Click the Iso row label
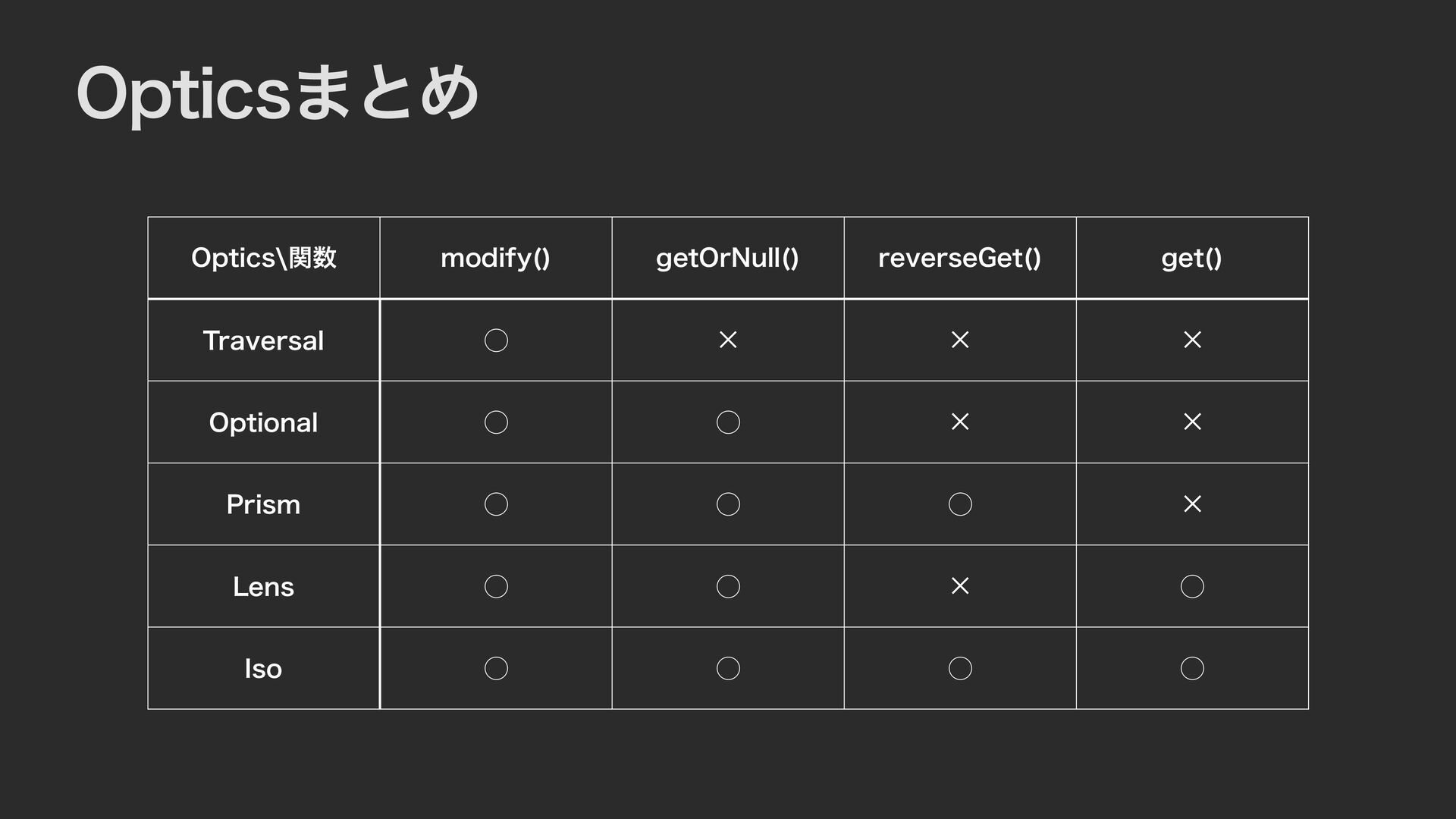 (263, 668)
